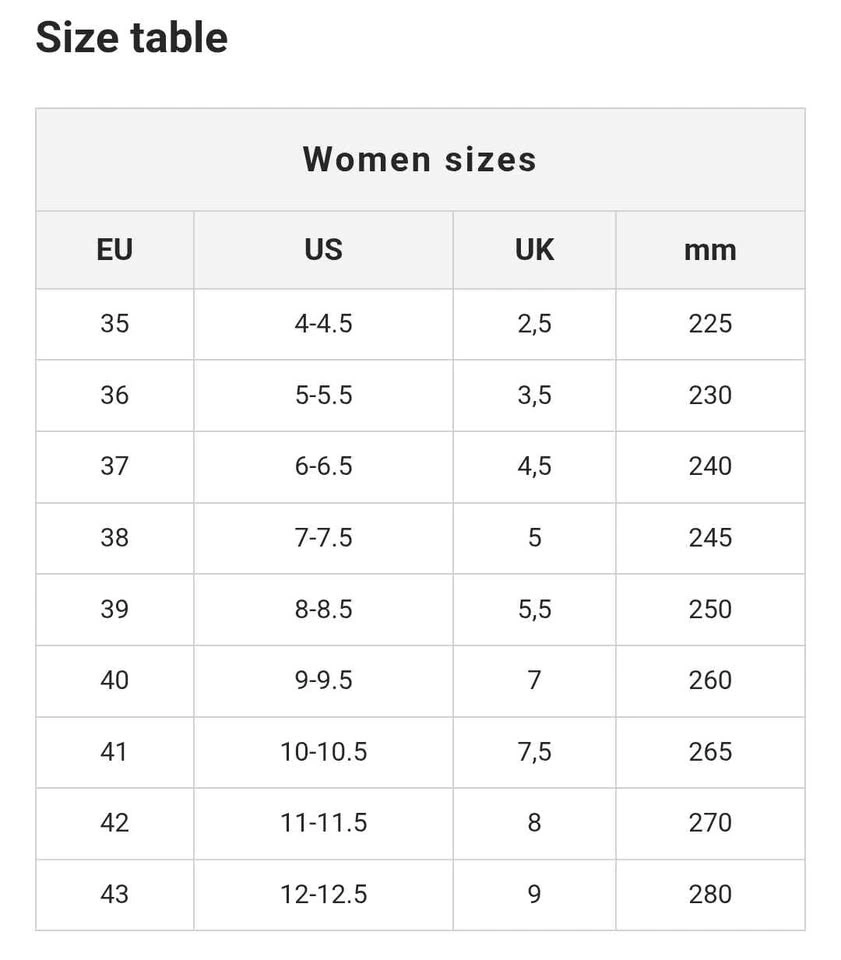Screen dimensions: 841x960
Task: Select the 225 mm cell
Action: 710,324
